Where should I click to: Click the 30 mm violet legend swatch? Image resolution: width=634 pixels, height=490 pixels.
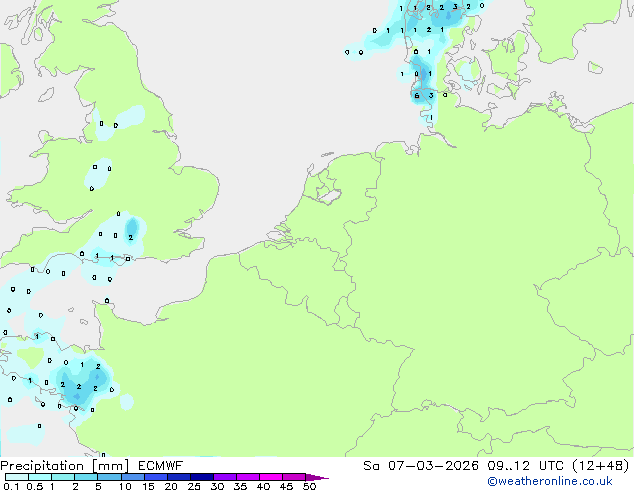(x=225, y=477)
